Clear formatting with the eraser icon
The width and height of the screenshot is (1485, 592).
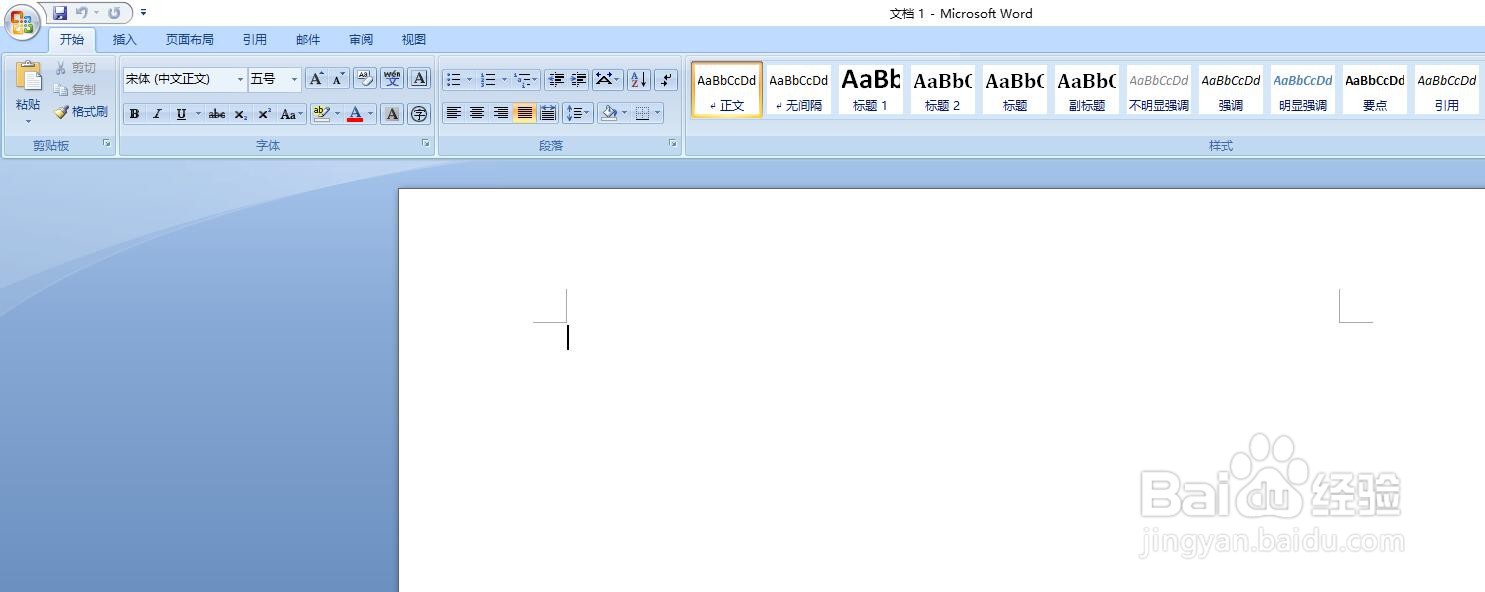365,79
